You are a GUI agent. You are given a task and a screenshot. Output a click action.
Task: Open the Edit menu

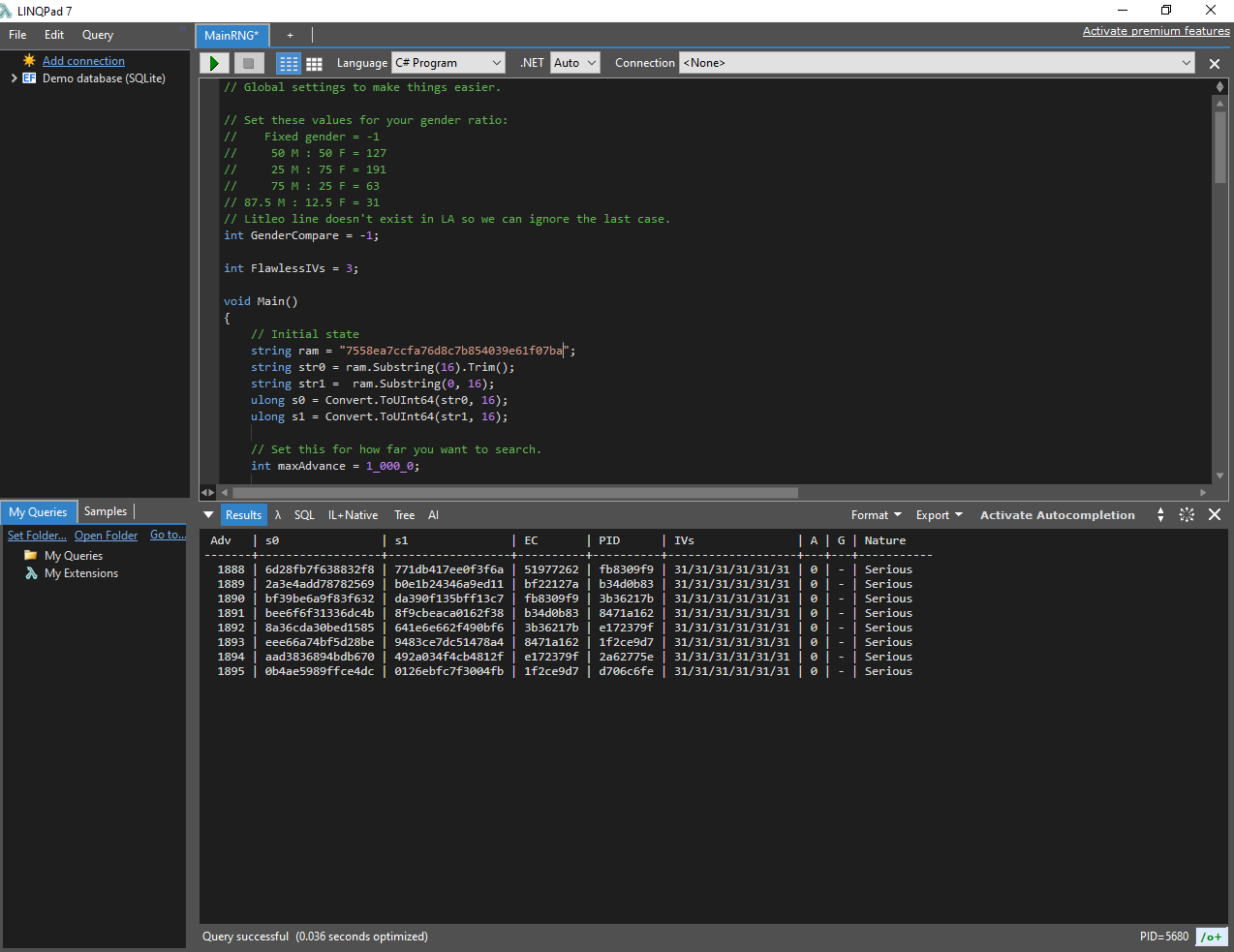(54, 35)
